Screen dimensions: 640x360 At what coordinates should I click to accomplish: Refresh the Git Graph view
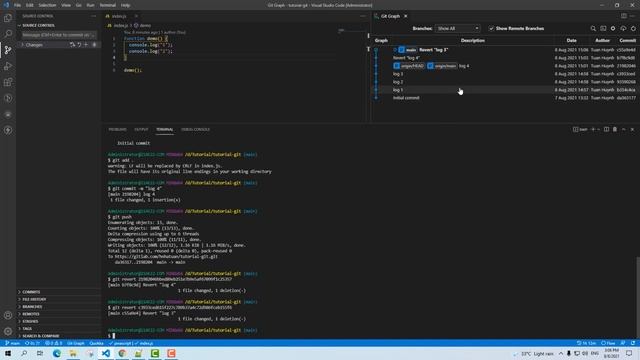click(633, 29)
